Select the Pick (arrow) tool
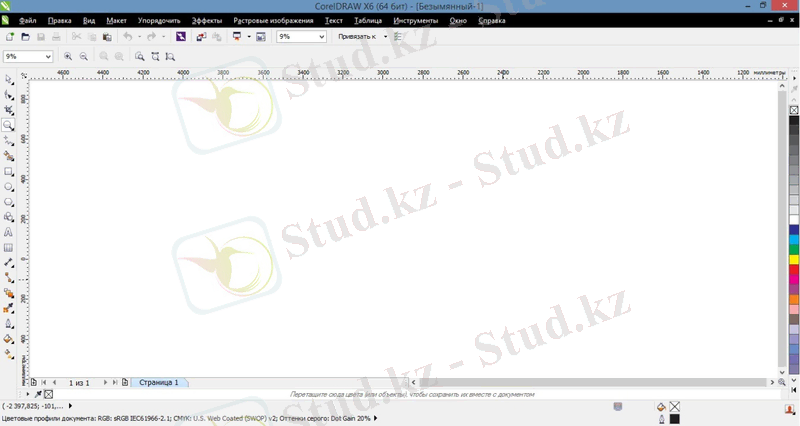This screenshot has width=800, height=426. tap(8, 80)
